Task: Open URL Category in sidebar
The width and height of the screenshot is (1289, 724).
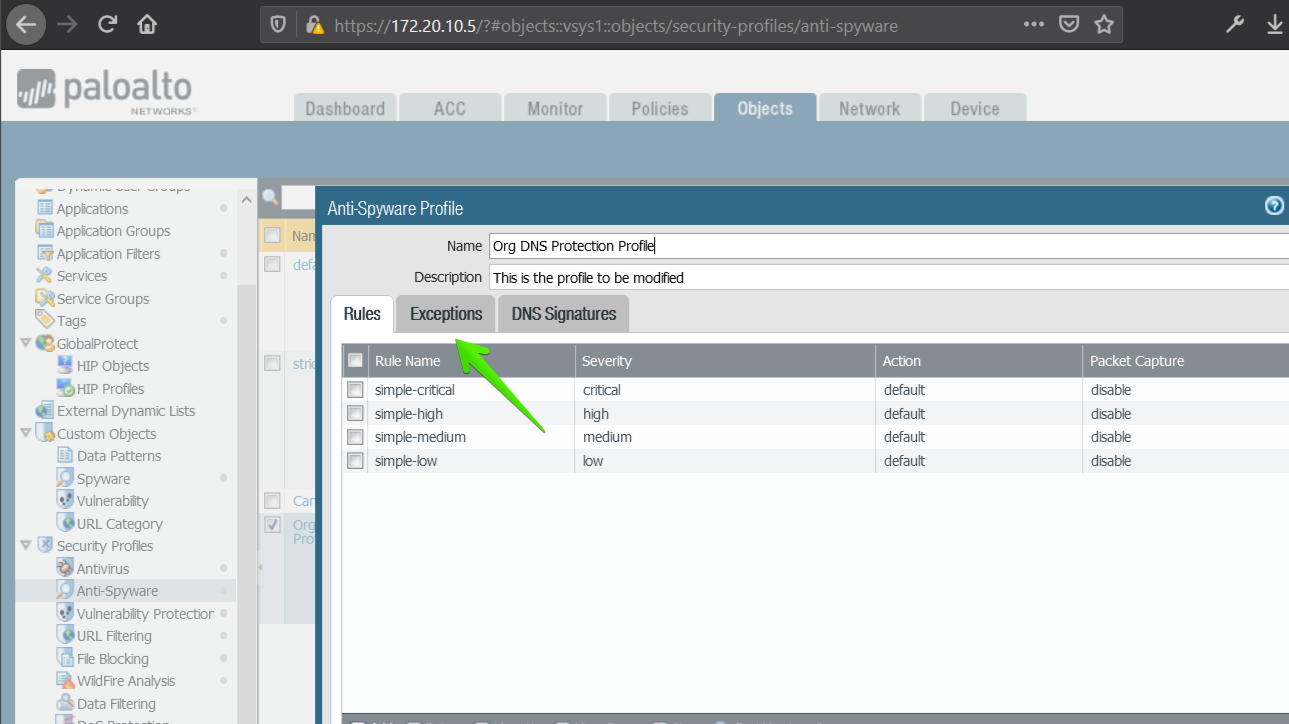Action: point(119,523)
